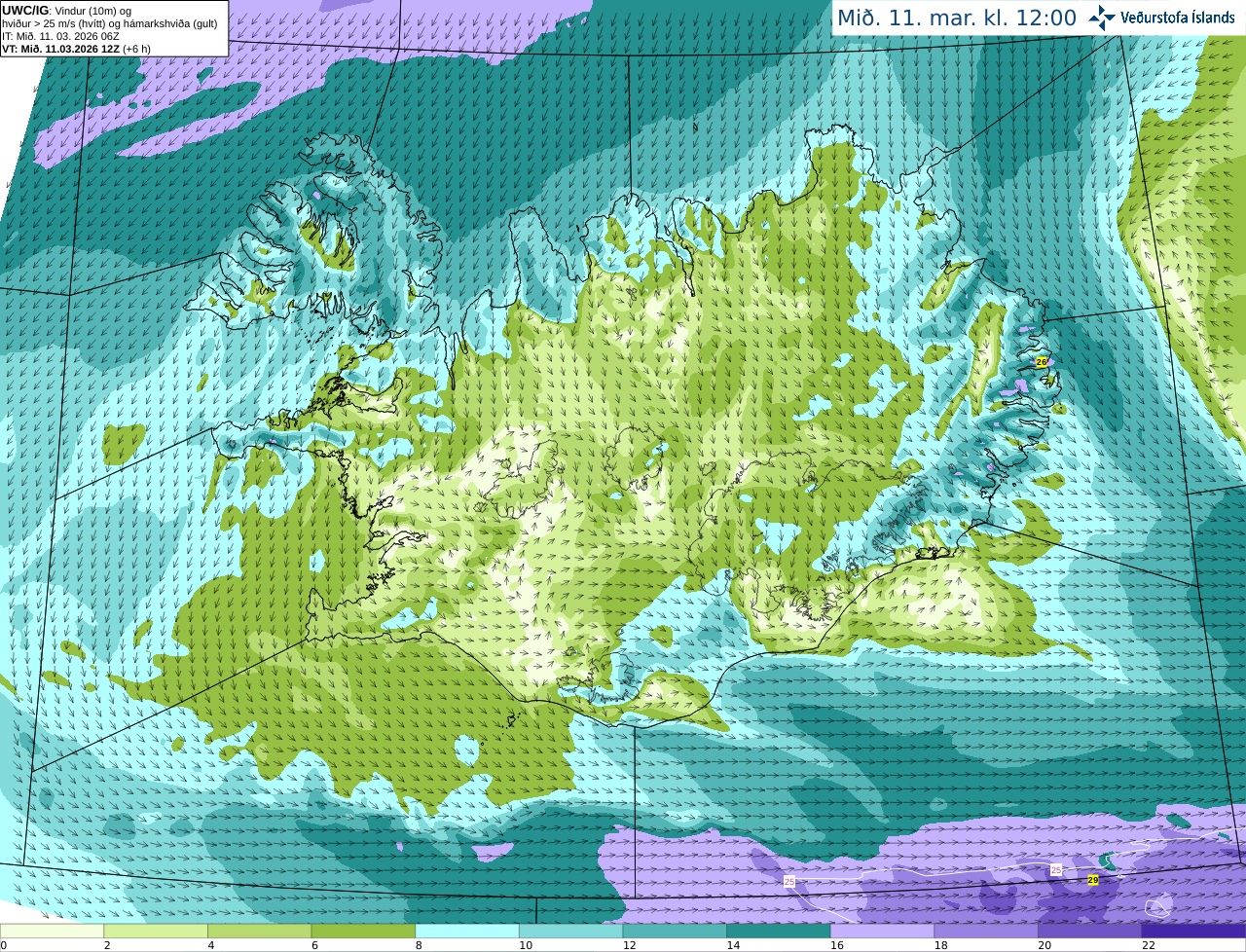The height and width of the screenshot is (952, 1246).
Task: Click the legend scale label '6'
Action: (314, 945)
